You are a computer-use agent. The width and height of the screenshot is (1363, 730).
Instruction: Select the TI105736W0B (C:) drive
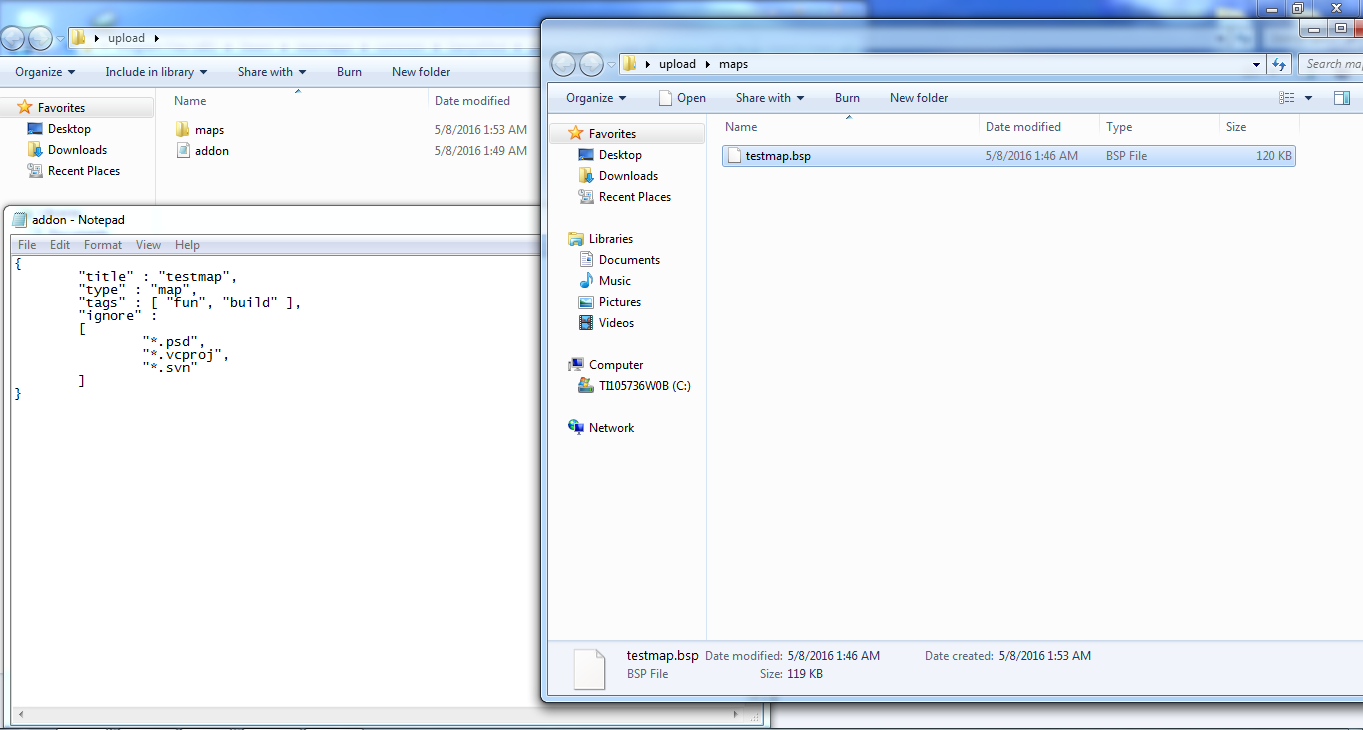click(x=644, y=386)
